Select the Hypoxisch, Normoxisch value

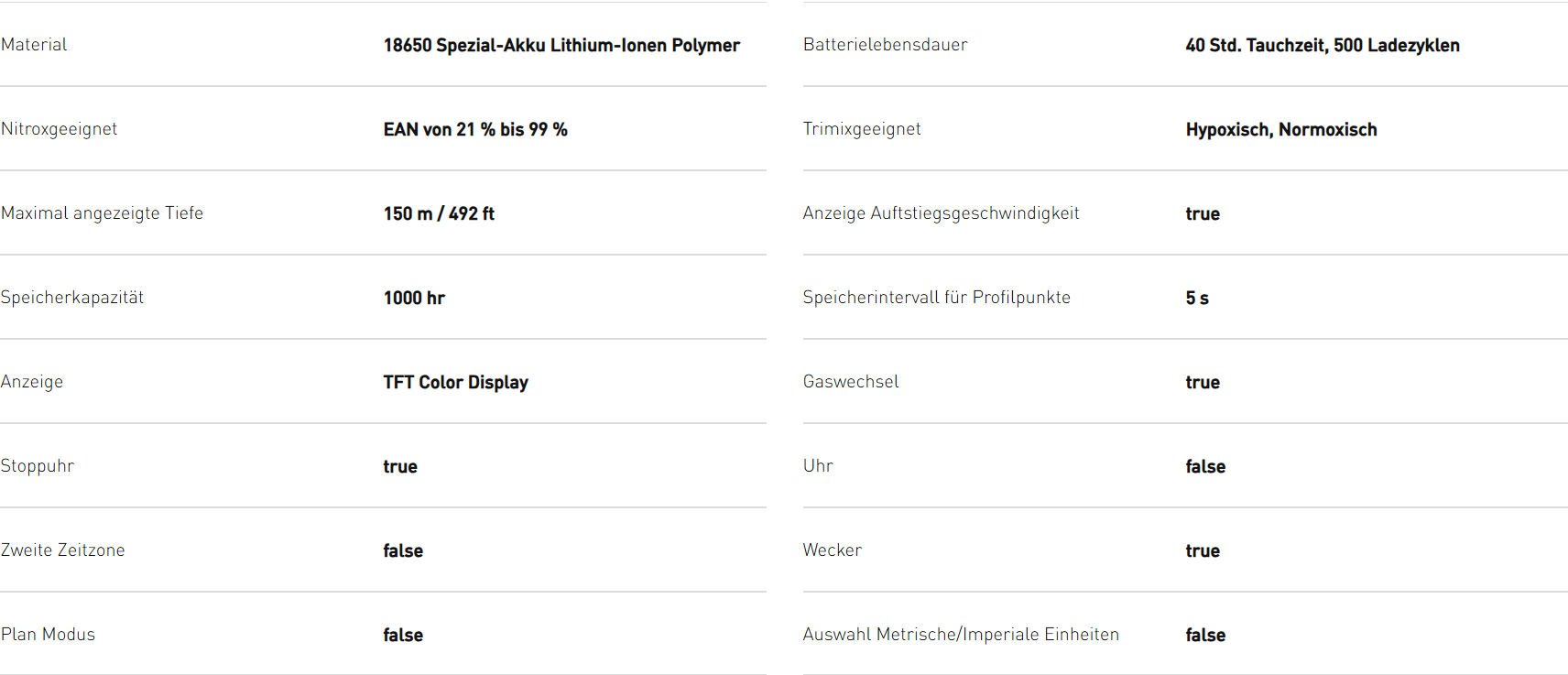point(1280,130)
